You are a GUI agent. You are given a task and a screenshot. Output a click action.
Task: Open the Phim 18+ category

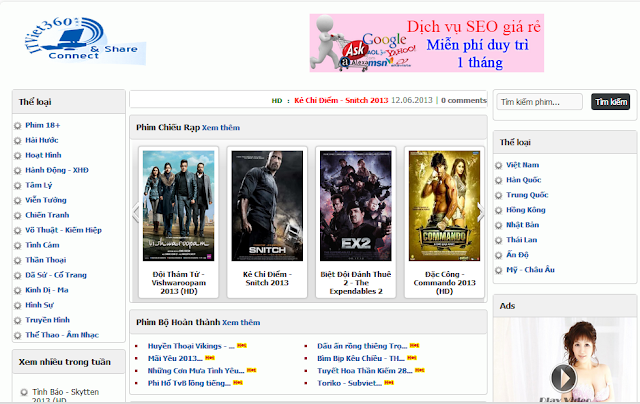(x=42, y=125)
